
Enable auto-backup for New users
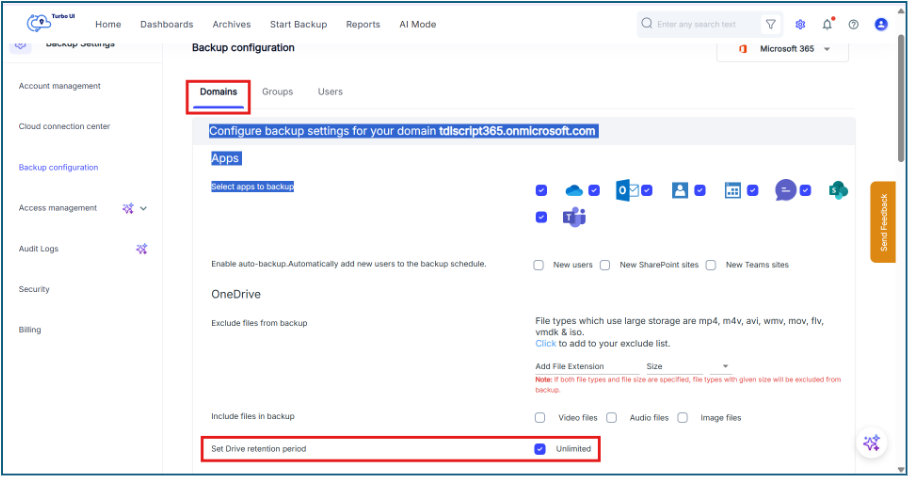[539, 265]
